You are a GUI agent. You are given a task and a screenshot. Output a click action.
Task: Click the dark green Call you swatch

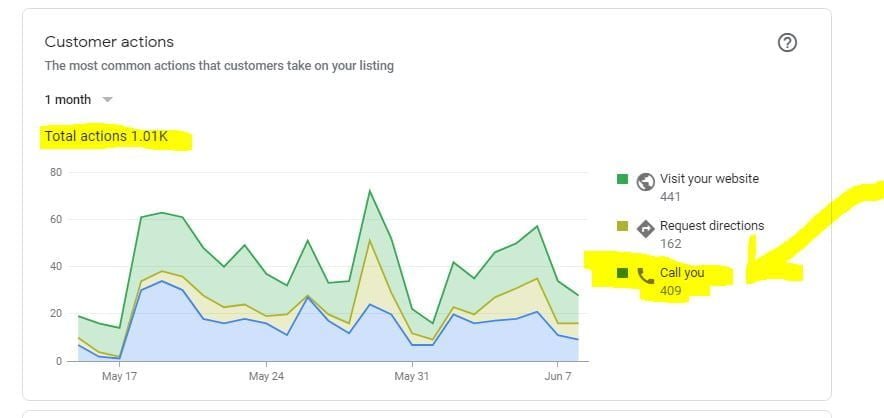tap(622, 273)
